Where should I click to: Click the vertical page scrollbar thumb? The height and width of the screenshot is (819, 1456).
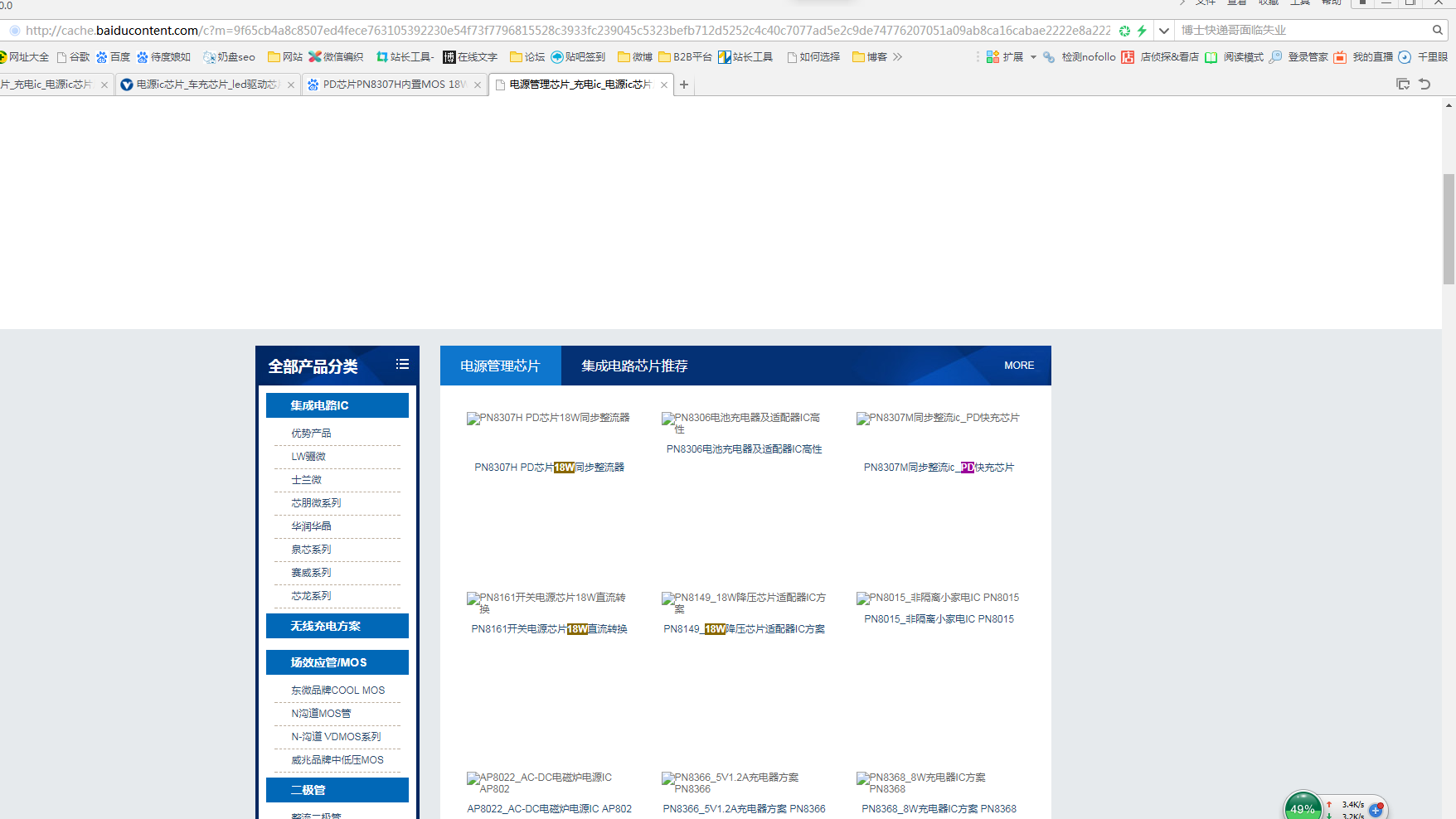tap(1449, 229)
